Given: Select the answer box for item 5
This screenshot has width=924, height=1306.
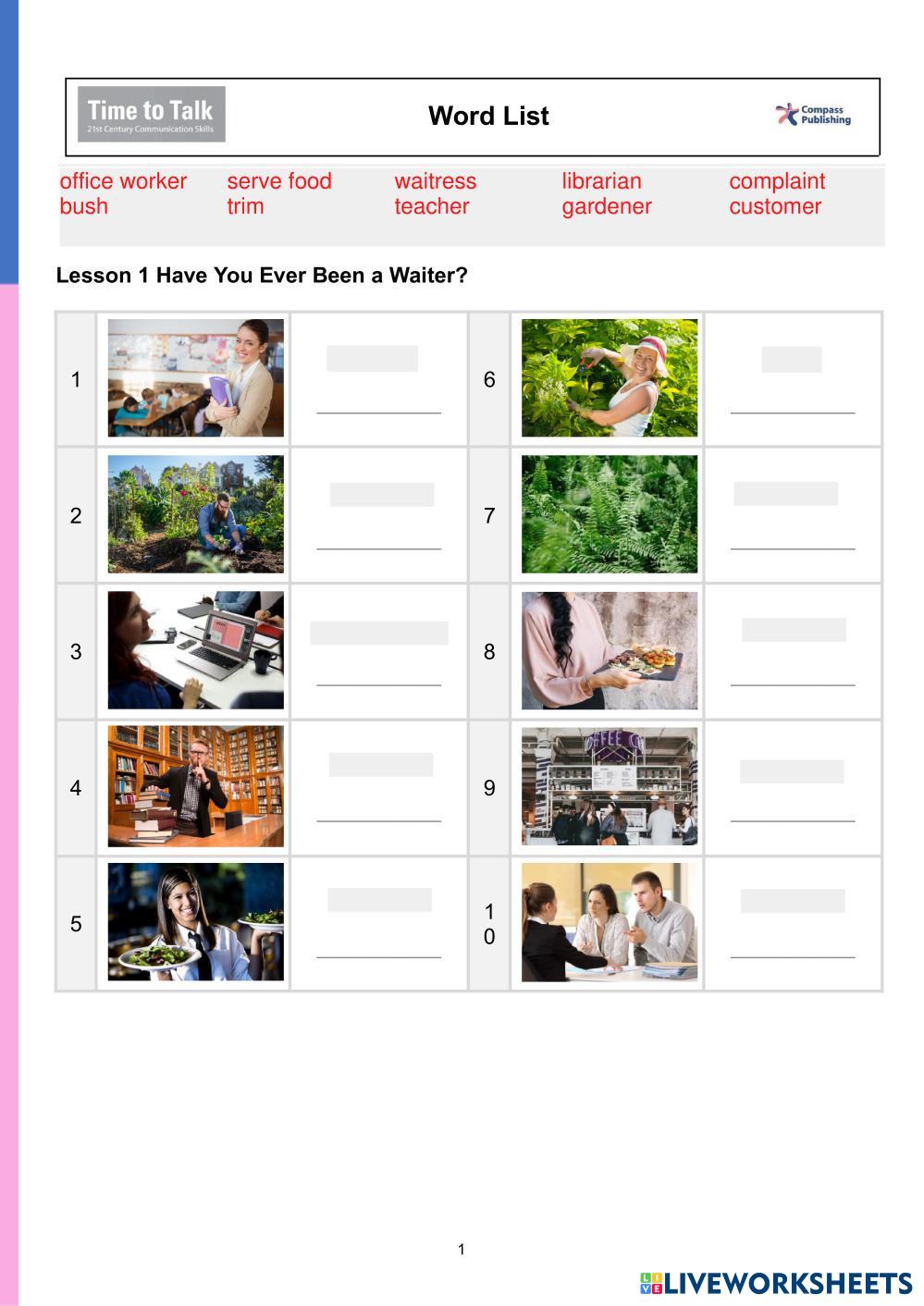Looking at the screenshot, I should (x=380, y=900).
